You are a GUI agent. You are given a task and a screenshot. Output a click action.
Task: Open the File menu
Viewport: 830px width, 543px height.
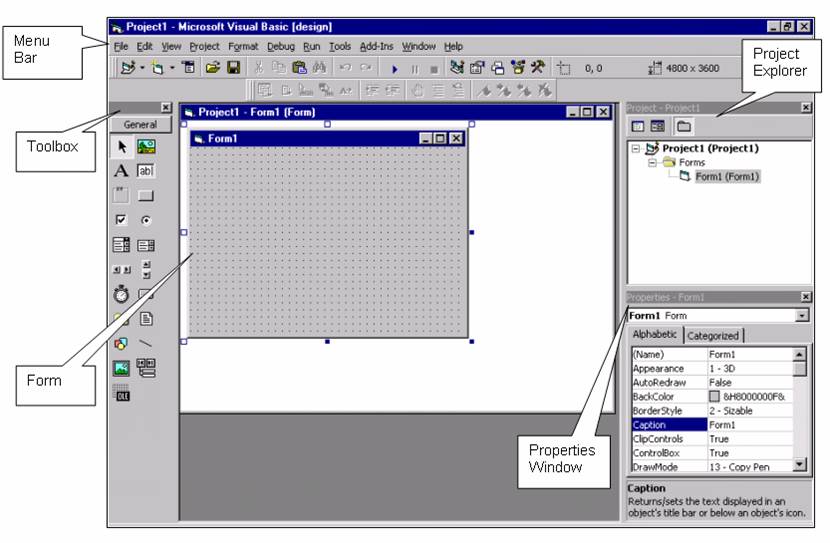click(121, 47)
